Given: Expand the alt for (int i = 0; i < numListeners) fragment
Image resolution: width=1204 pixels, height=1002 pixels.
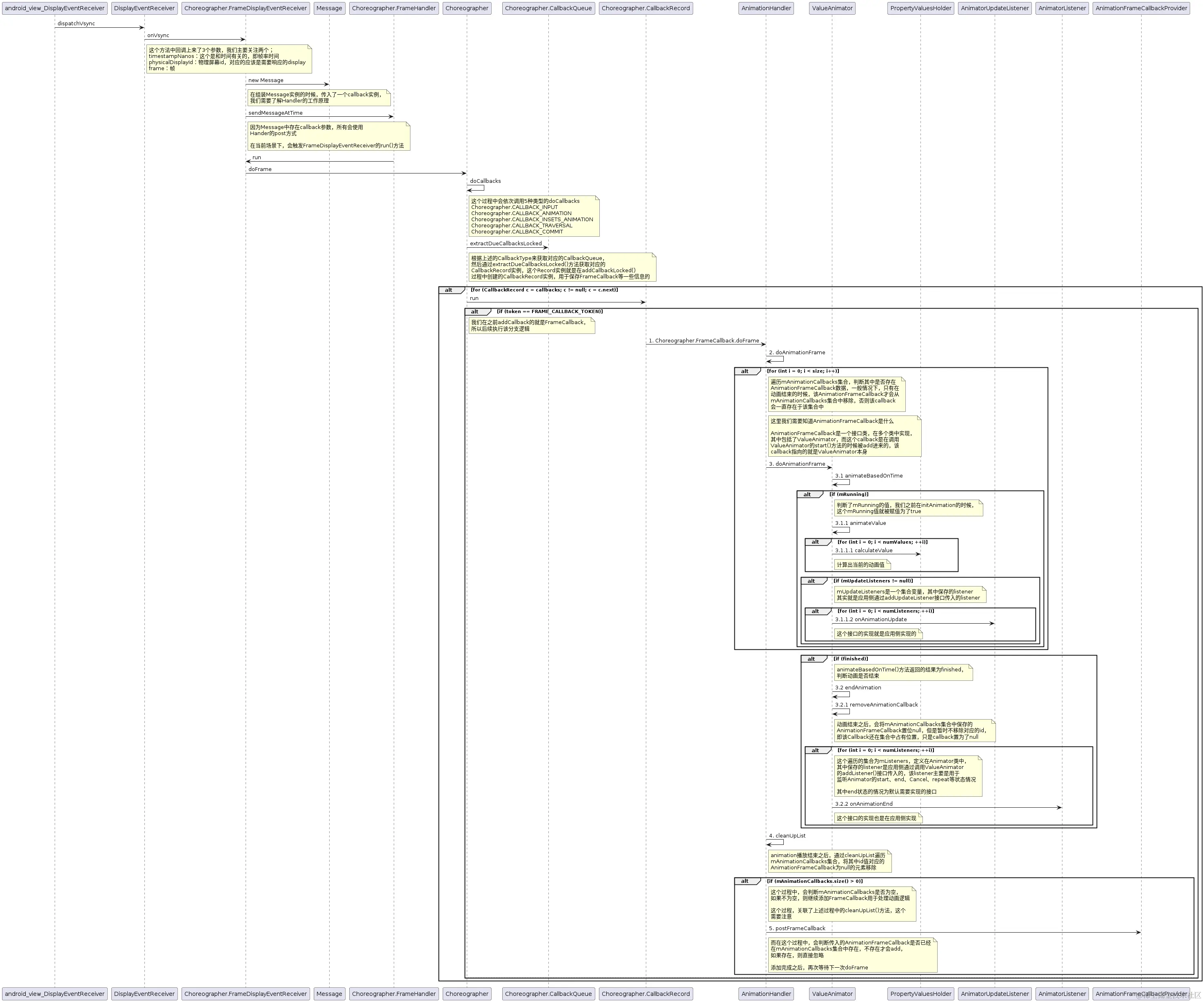Looking at the screenshot, I should [x=816, y=750].
